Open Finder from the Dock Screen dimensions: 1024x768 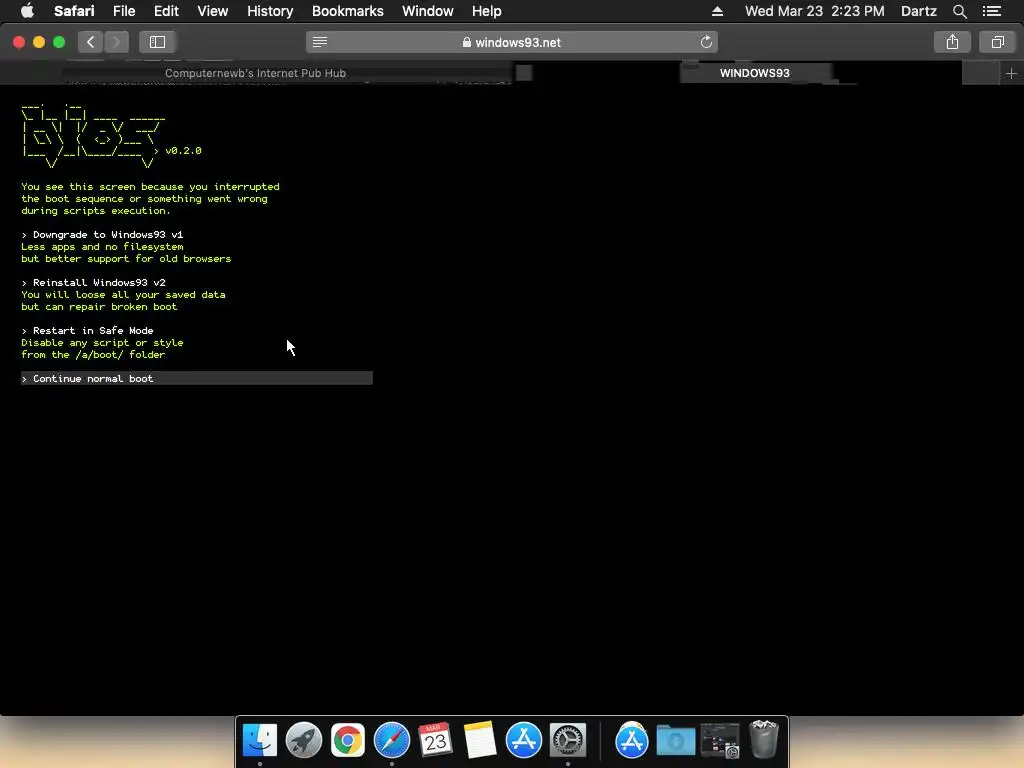click(x=260, y=741)
